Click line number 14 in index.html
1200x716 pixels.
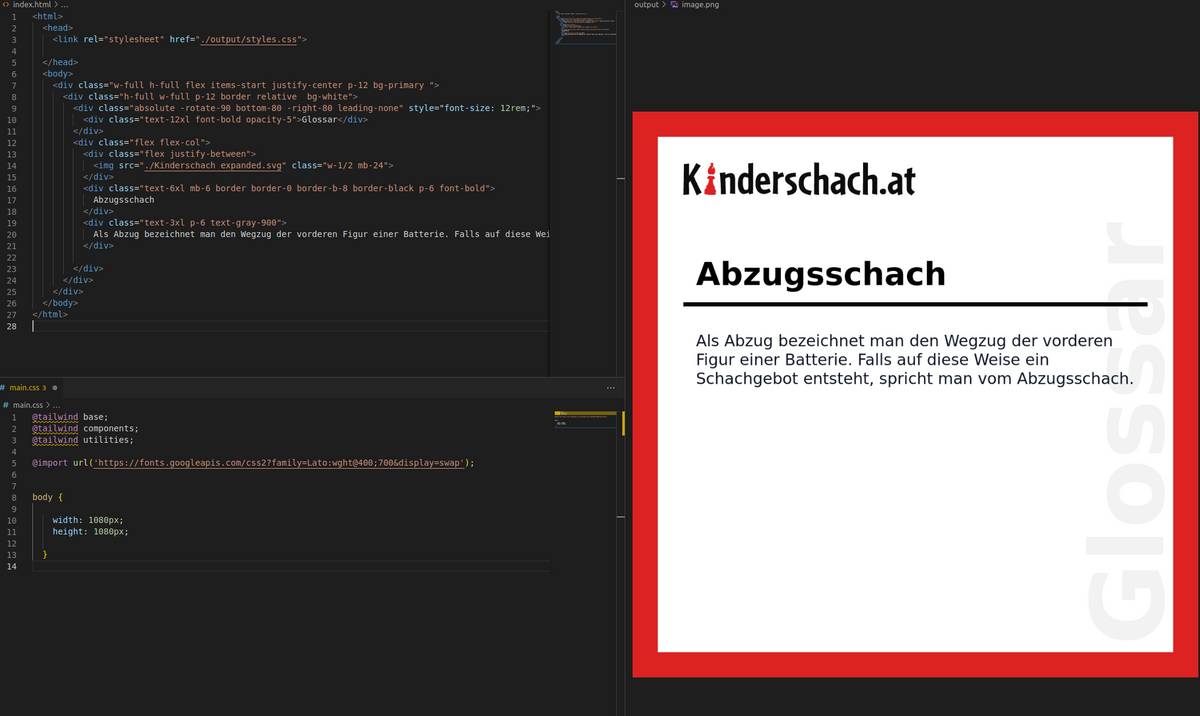click(x=11, y=165)
